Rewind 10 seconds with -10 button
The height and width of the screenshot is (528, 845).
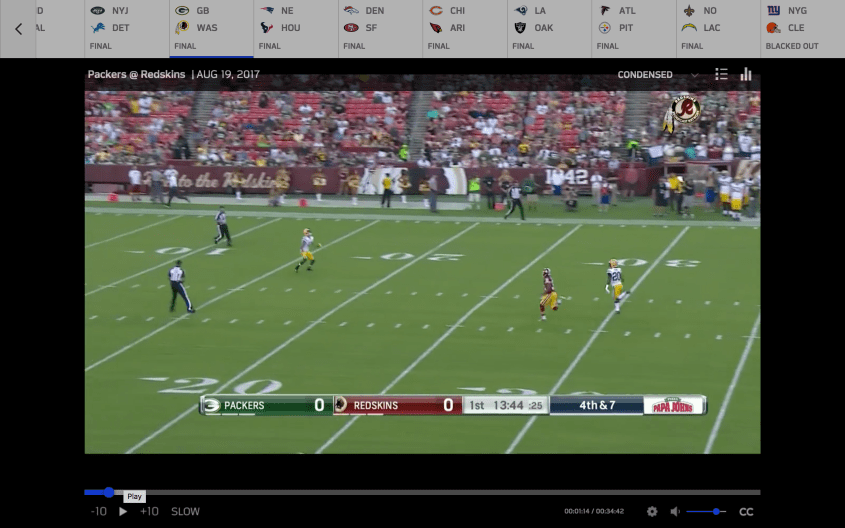(98, 511)
